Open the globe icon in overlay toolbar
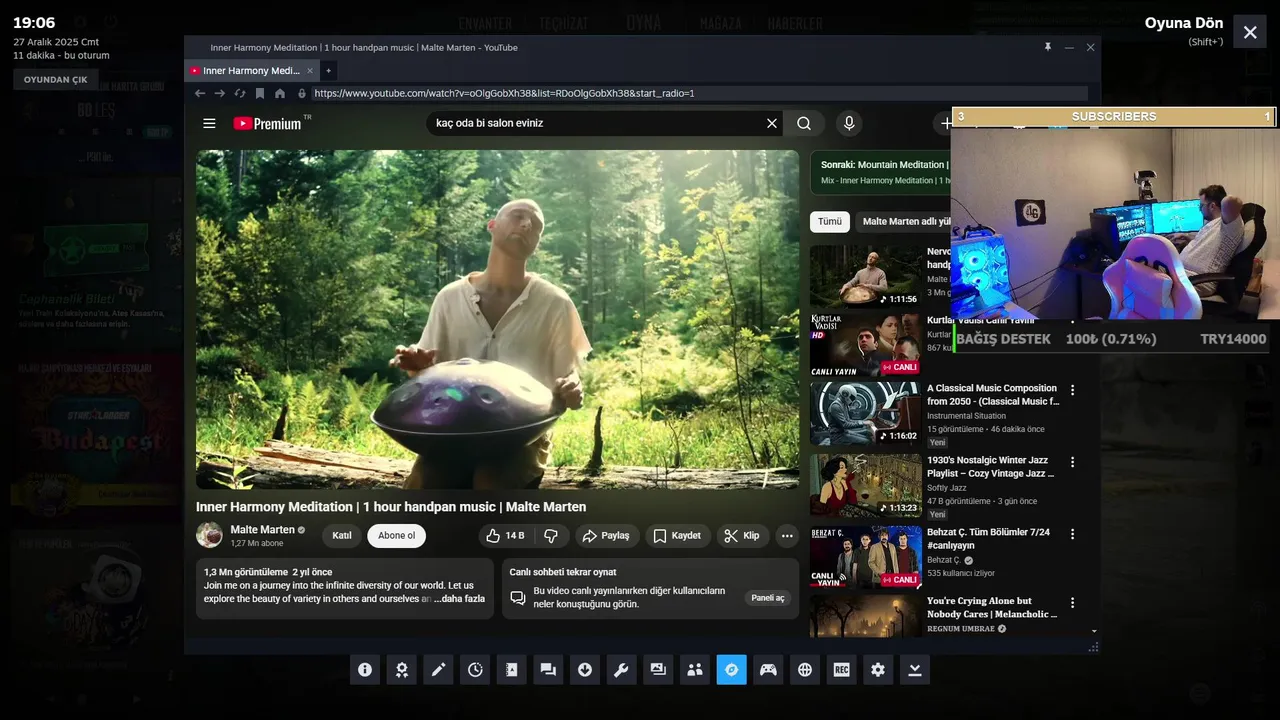Viewport: 1280px width, 720px height. coord(805,670)
